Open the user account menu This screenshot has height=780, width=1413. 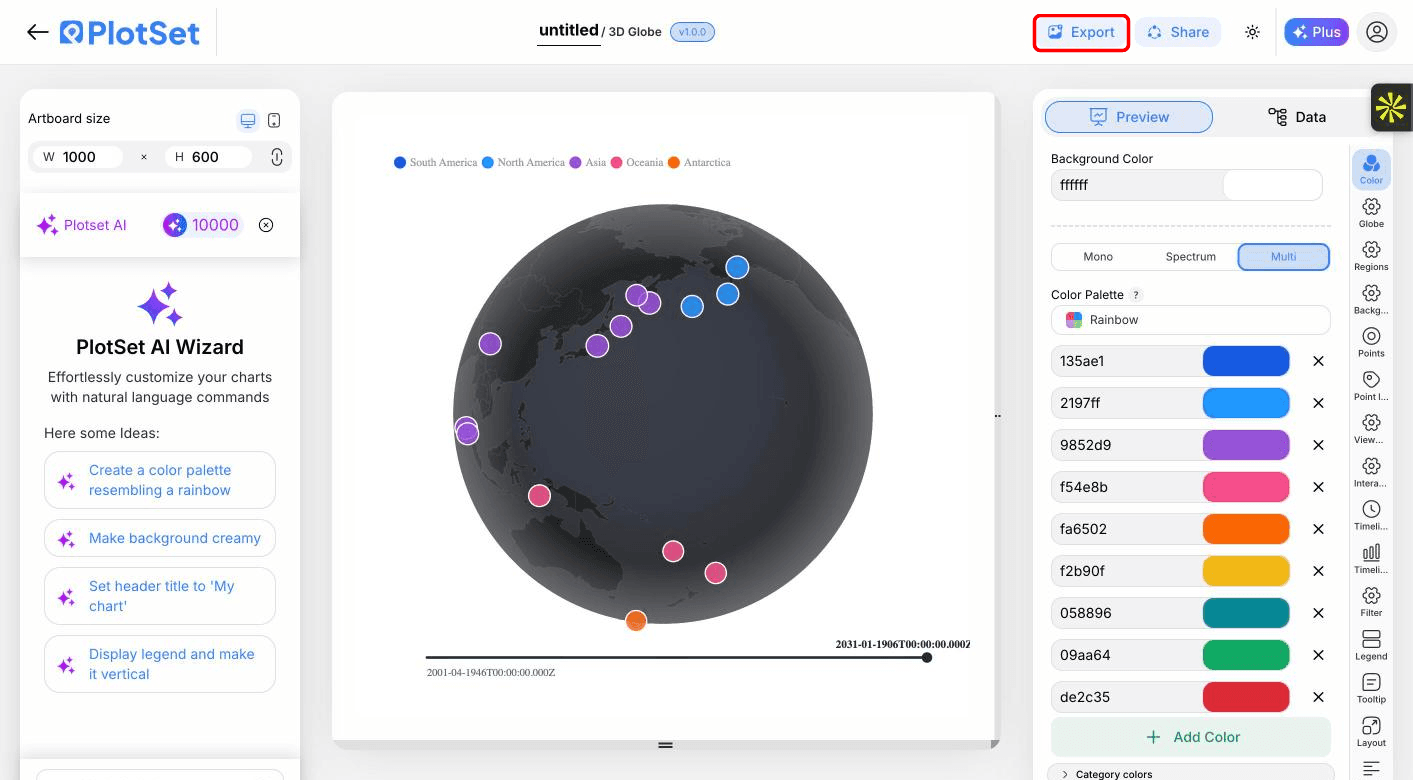pos(1377,32)
